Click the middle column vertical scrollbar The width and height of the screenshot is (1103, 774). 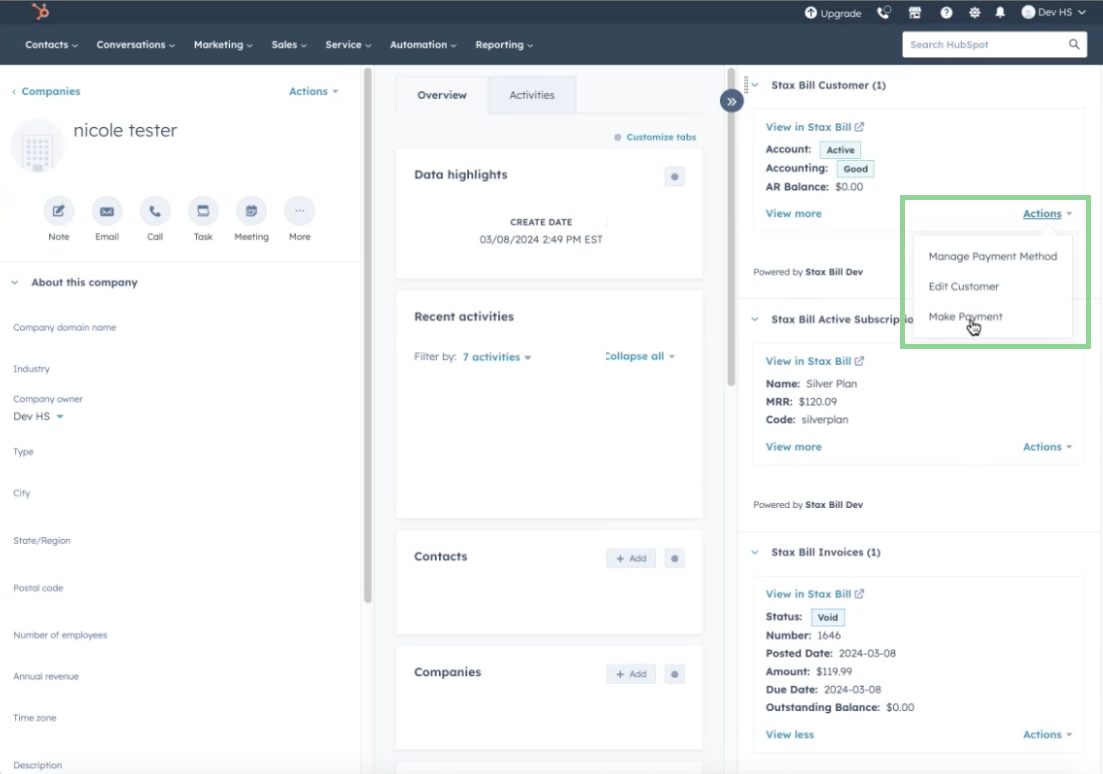point(731,227)
